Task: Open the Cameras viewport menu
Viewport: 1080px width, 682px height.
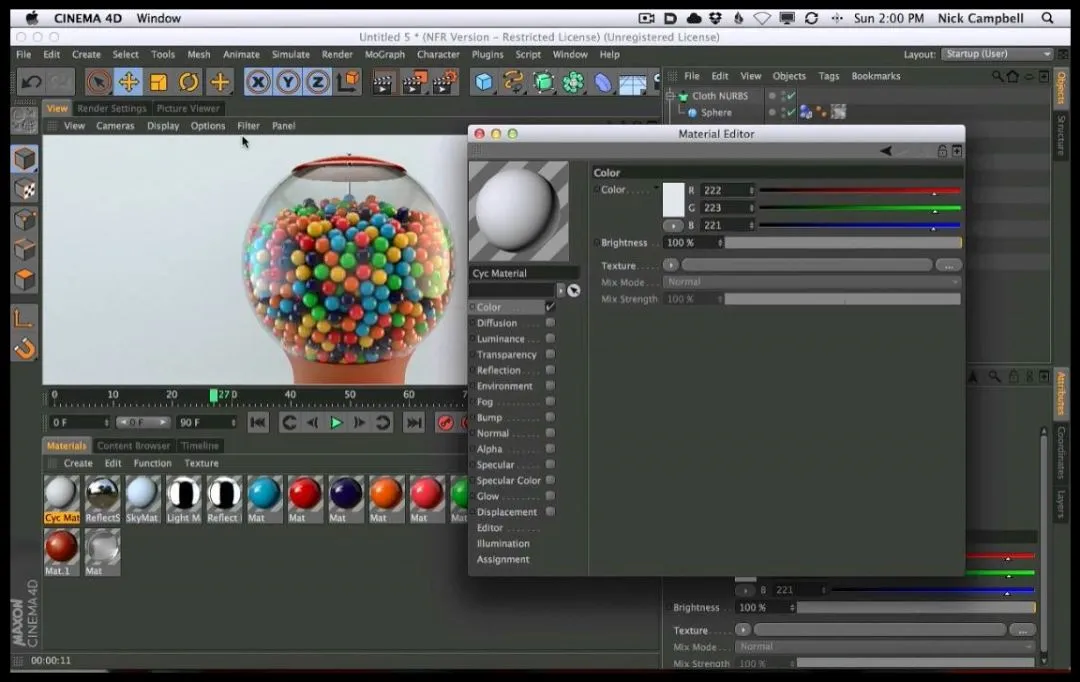Action: (115, 126)
